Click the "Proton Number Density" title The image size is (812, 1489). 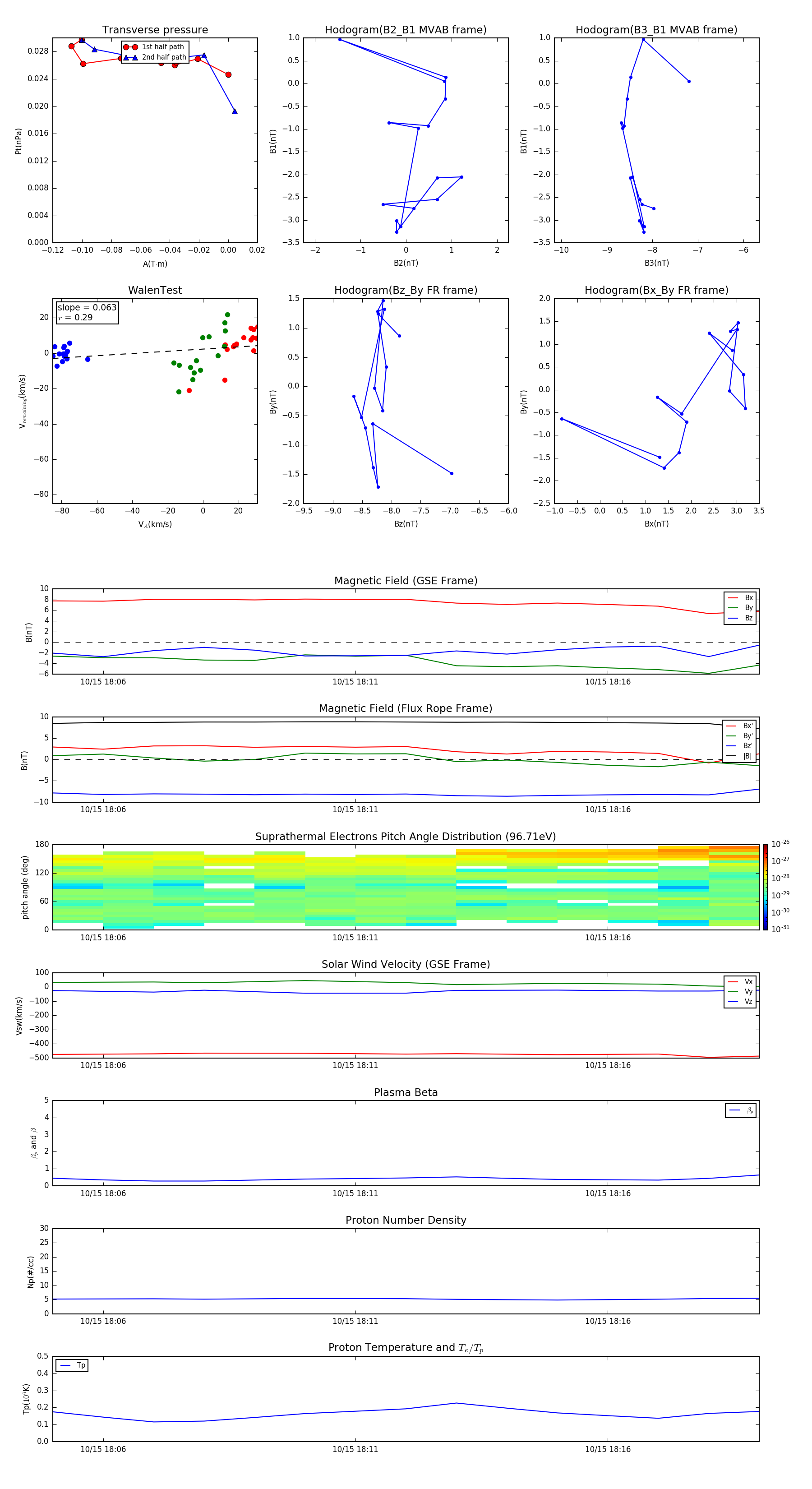click(406, 1220)
